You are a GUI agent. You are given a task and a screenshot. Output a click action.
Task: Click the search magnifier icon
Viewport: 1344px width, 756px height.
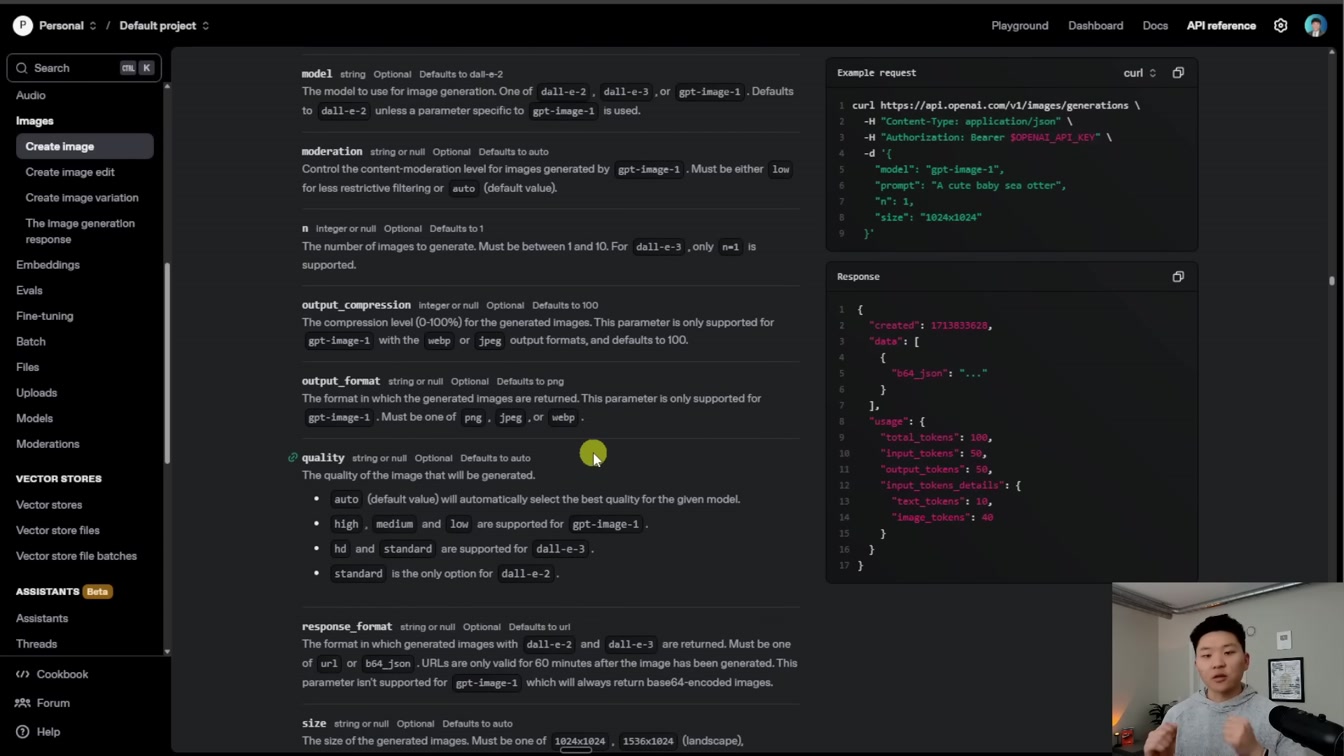[x=21, y=68]
